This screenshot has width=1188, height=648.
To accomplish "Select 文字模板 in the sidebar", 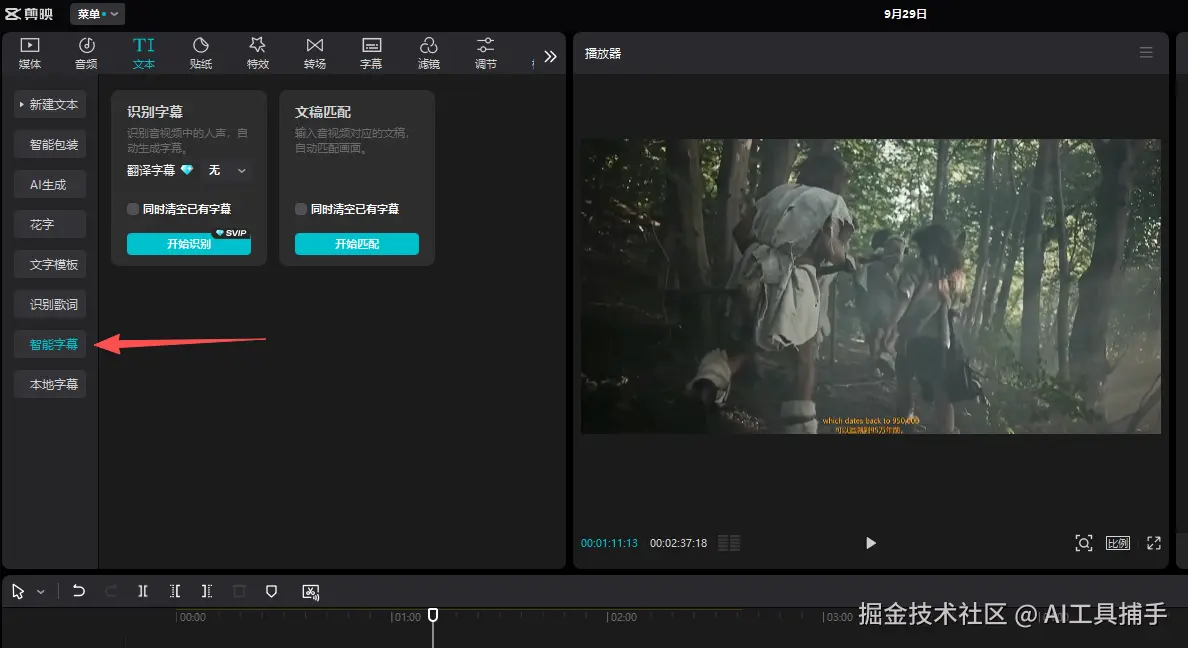I will pos(50,265).
